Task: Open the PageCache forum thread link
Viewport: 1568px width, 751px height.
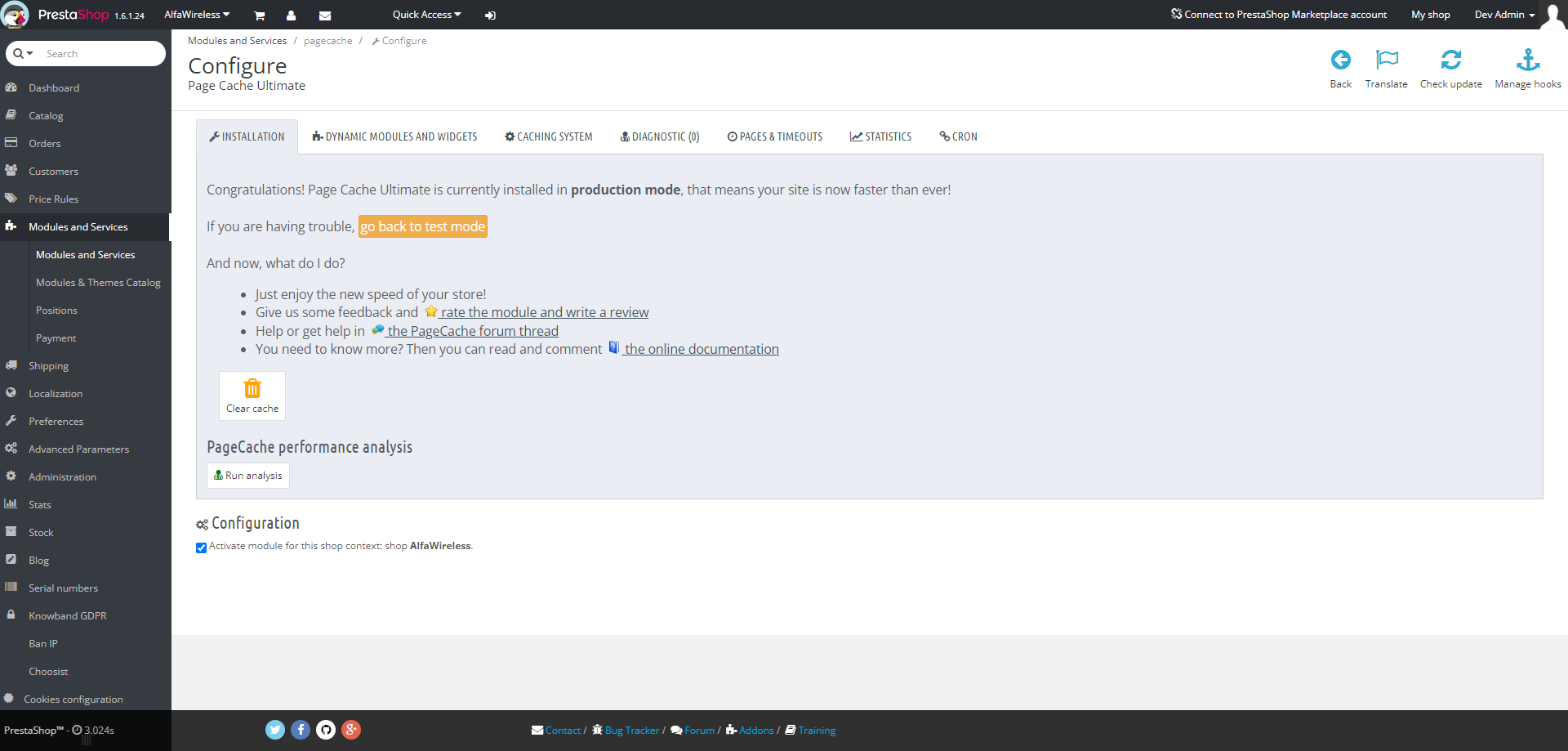Action: (x=465, y=331)
